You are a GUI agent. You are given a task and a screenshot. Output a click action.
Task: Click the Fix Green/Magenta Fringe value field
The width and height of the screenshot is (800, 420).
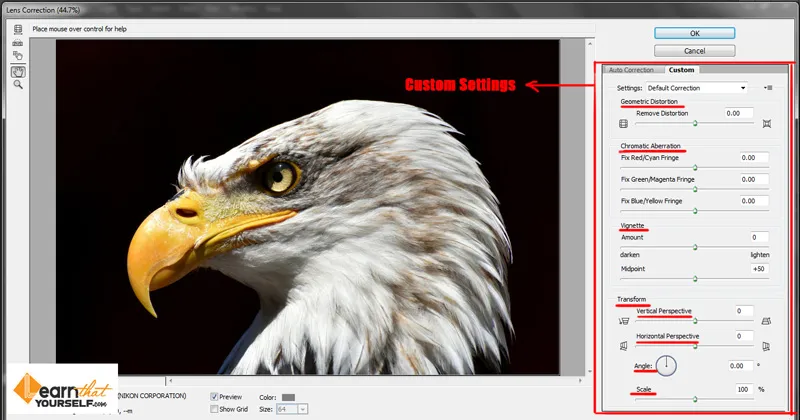point(754,179)
